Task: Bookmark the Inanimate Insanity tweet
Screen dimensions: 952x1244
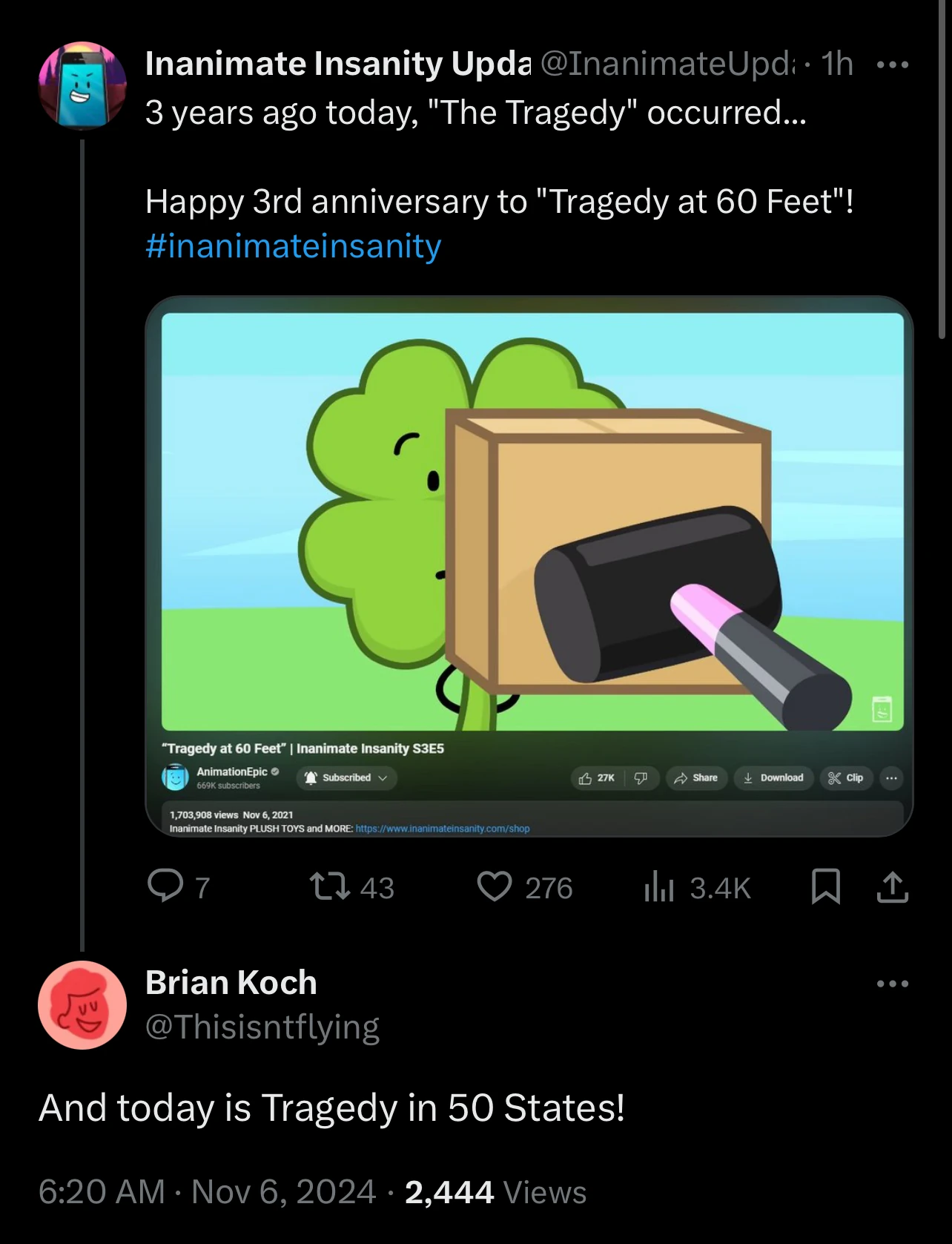Action: [x=825, y=886]
